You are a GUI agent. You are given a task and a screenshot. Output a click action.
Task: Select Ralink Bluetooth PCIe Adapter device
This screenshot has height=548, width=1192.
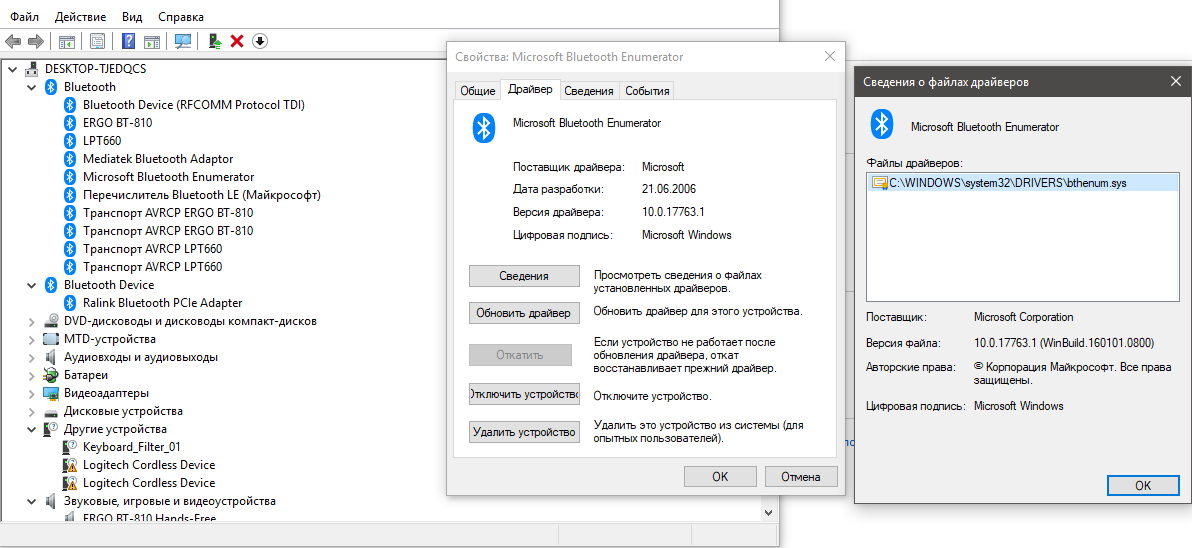pyautogui.click(x=162, y=303)
